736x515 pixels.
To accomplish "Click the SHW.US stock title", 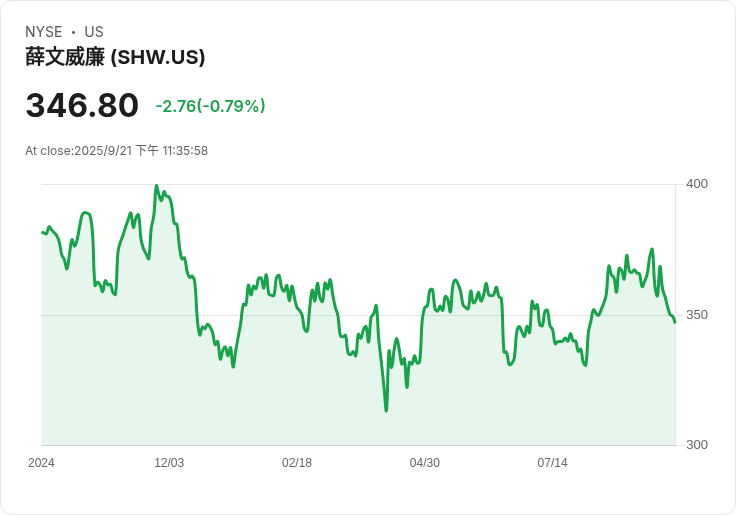I will pyautogui.click(x=115, y=57).
